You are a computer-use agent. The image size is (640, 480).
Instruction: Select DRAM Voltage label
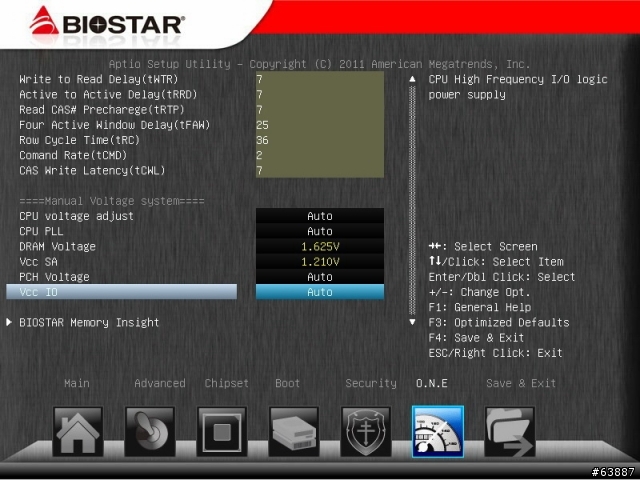coord(57,247)
